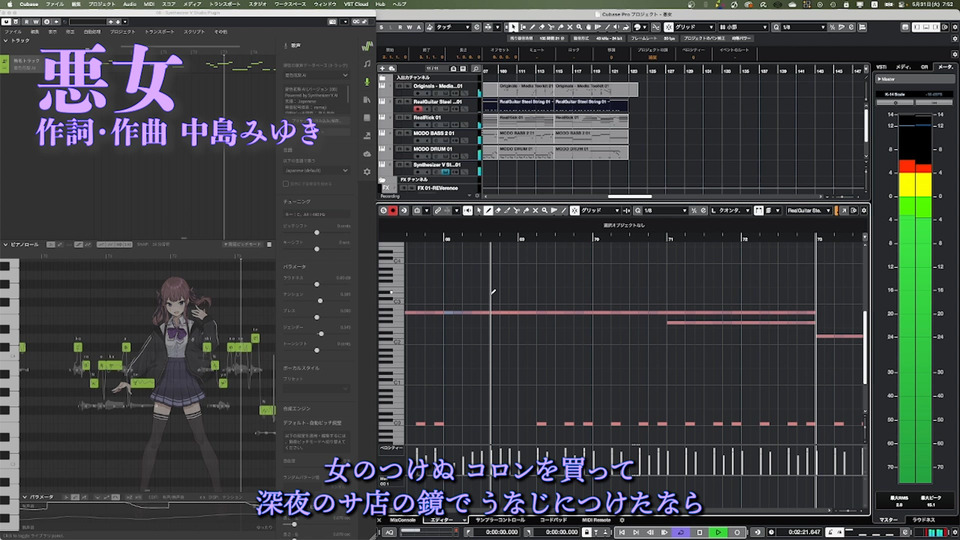Select the Mute (X) tool in project toolbar

pyautogui.click(x=569, y=27)
